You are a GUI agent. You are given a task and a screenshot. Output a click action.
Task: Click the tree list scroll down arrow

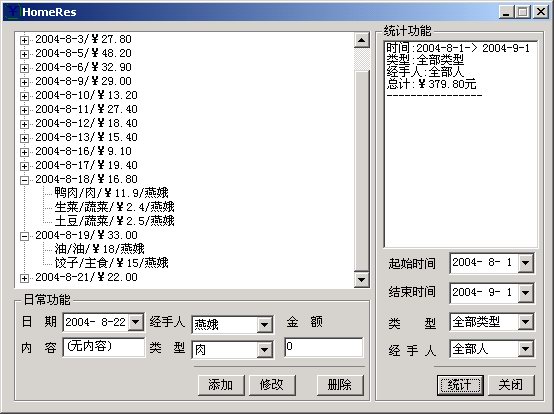pyautogui.click(x=361, y=280)
